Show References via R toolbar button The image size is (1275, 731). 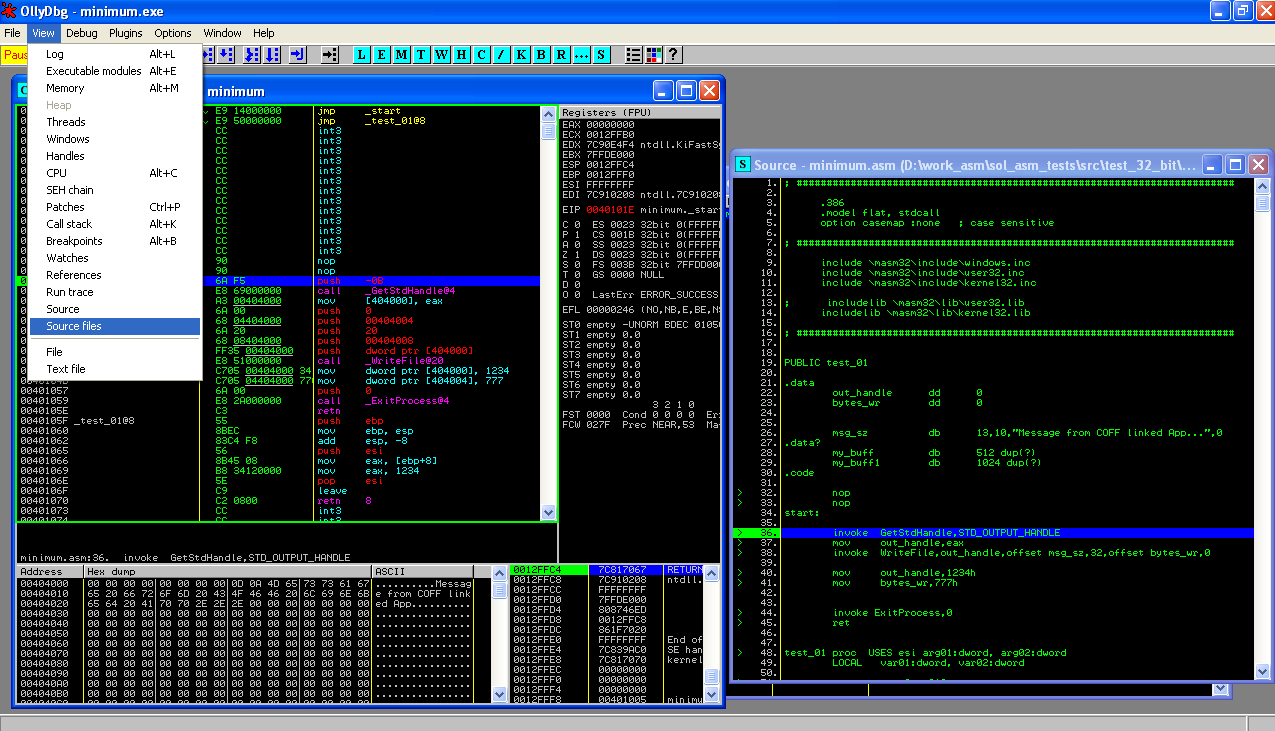coord(561,54)
